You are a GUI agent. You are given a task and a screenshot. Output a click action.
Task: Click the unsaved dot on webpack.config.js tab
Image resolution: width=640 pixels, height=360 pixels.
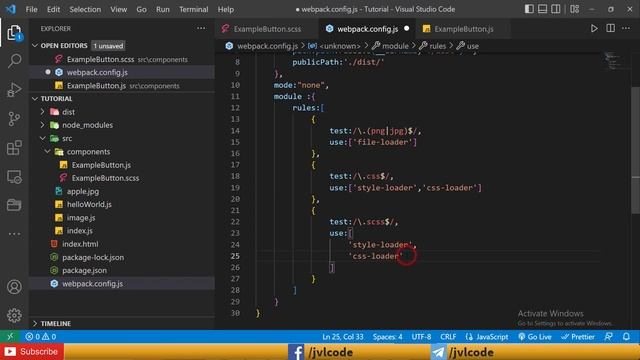(x=407, y=29)
